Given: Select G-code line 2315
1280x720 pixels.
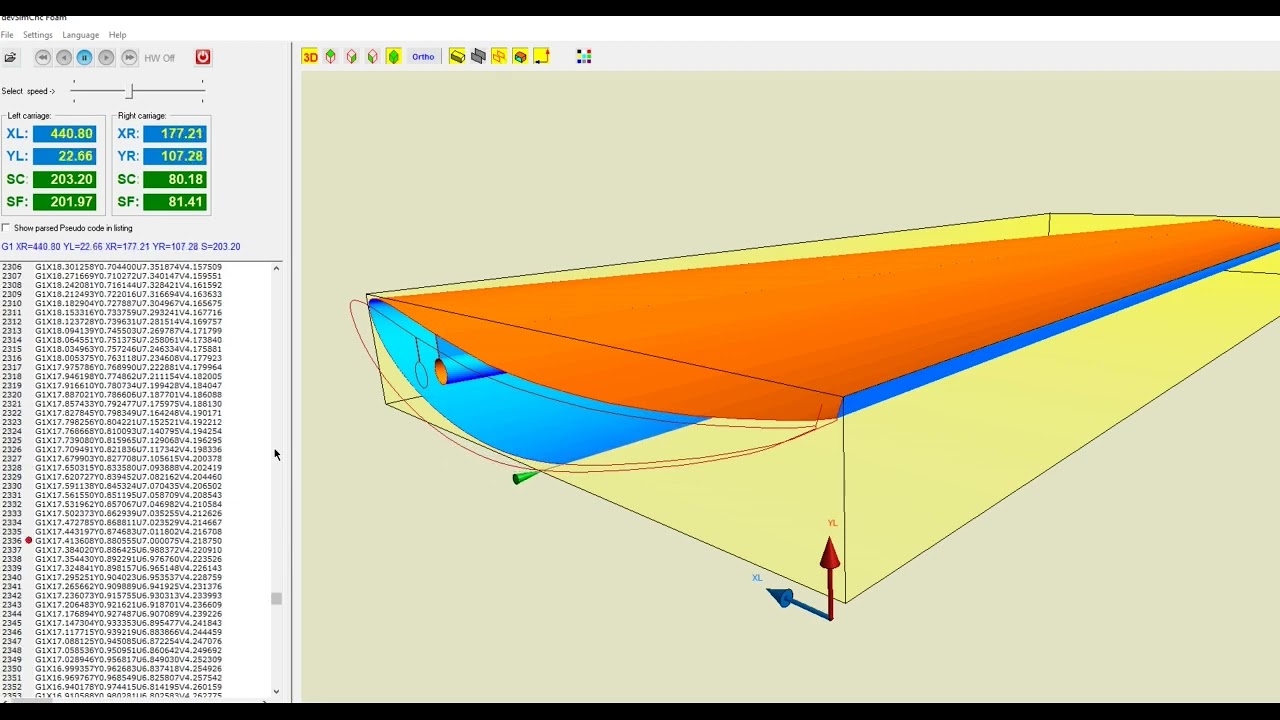Looking at the screenshot, I should (x=128, y=349).
